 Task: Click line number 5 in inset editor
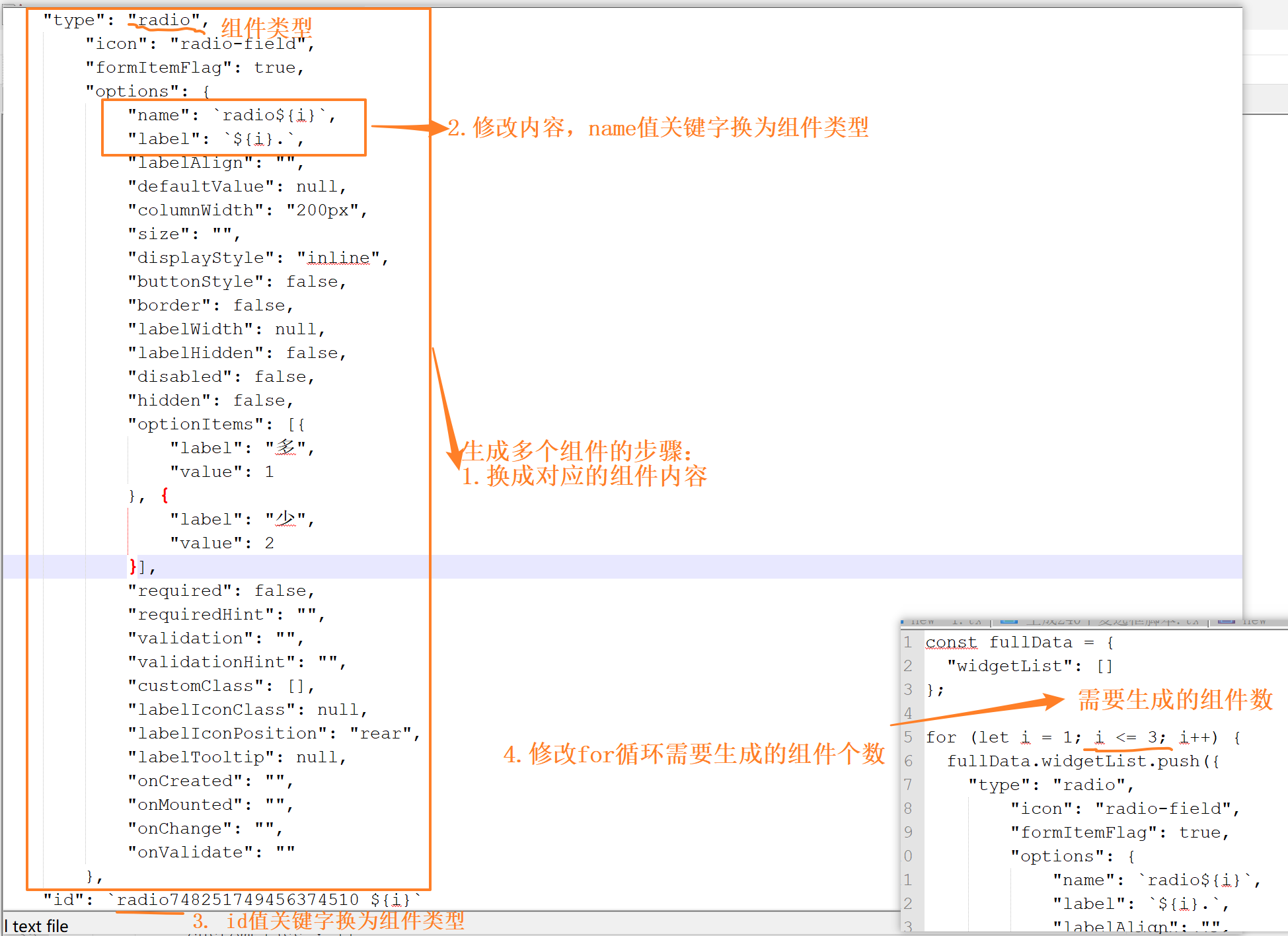point(909,737)
